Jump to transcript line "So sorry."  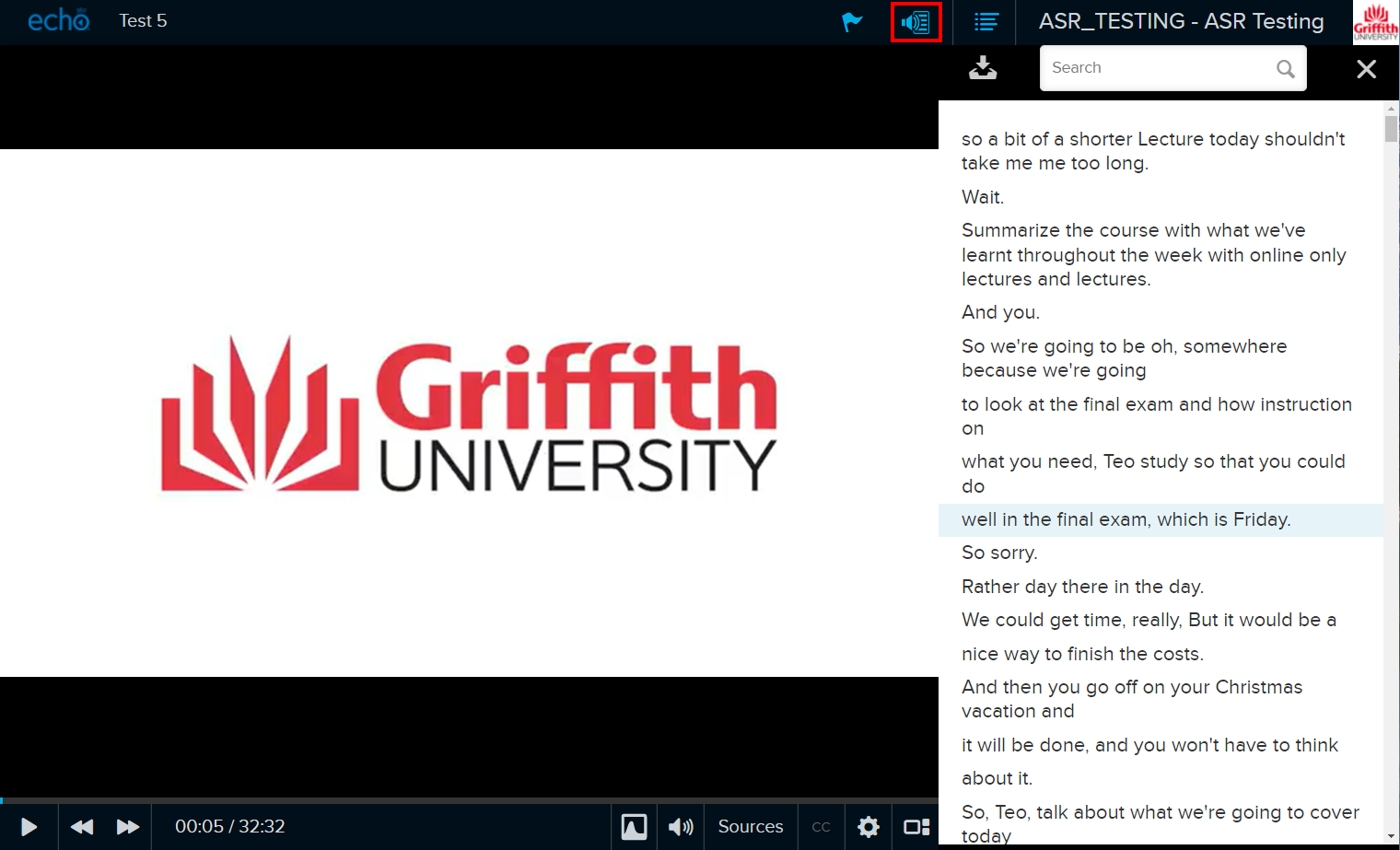[x=999, y=553]
